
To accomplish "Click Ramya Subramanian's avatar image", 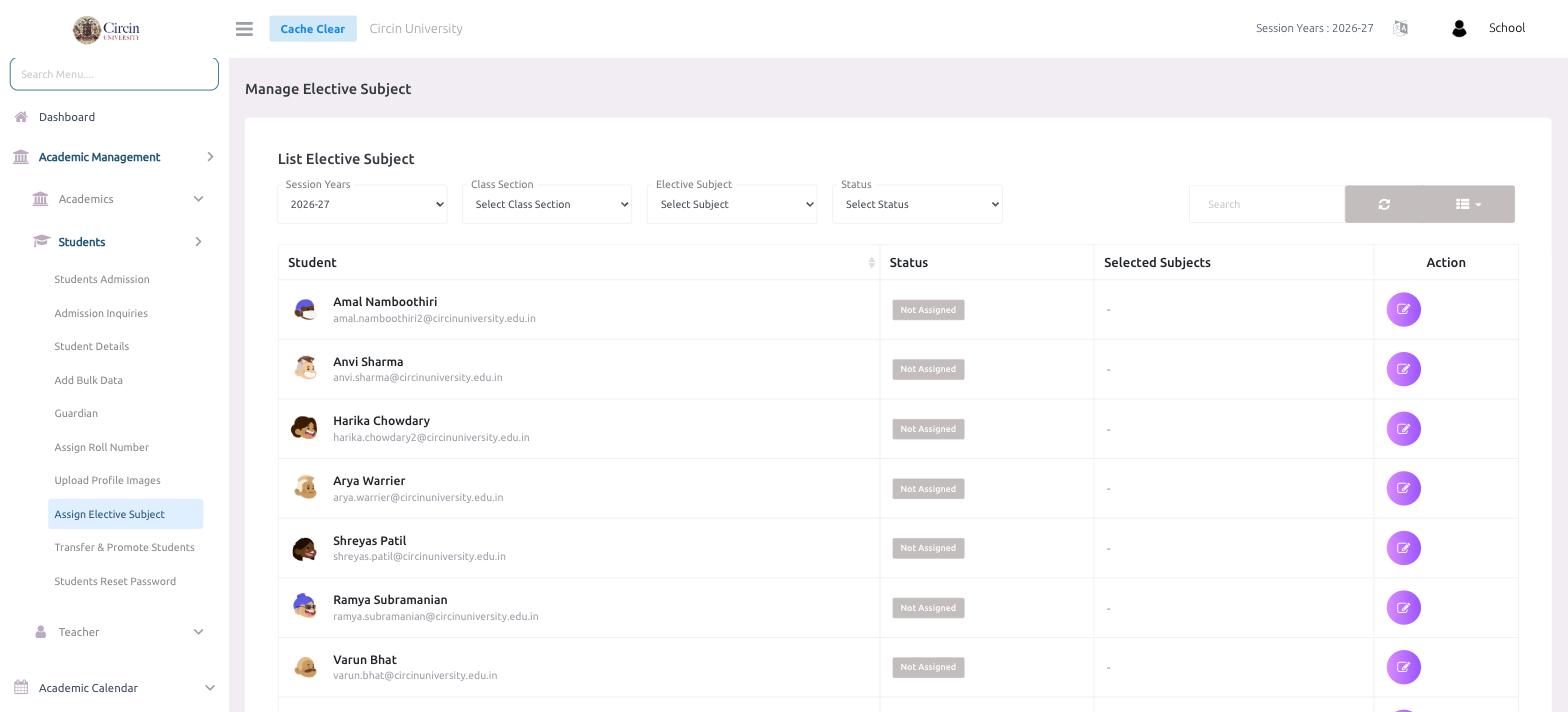I will tap(305, 608).
